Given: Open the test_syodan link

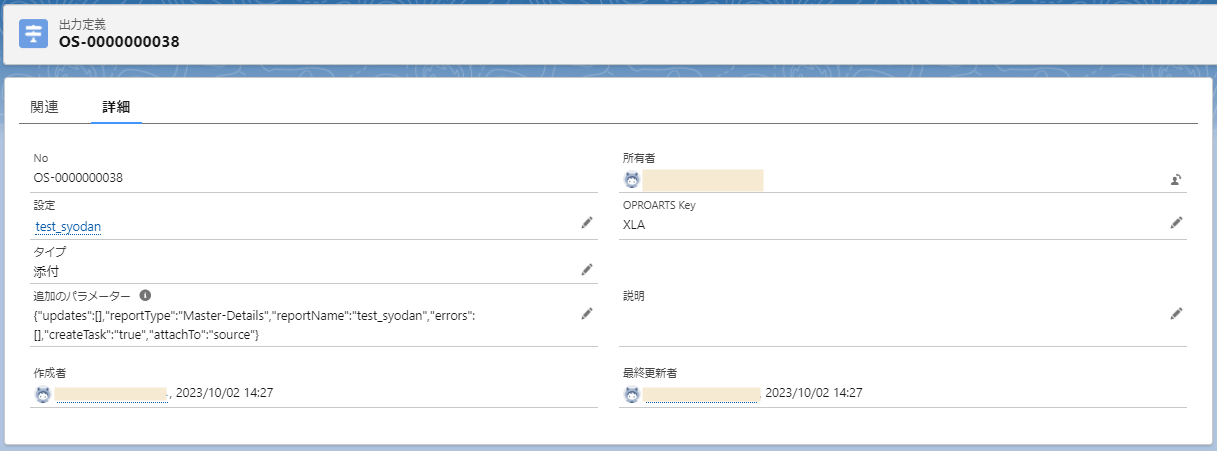Looking at the screenshot, I should pyautogui.click(x=68, y=226).
